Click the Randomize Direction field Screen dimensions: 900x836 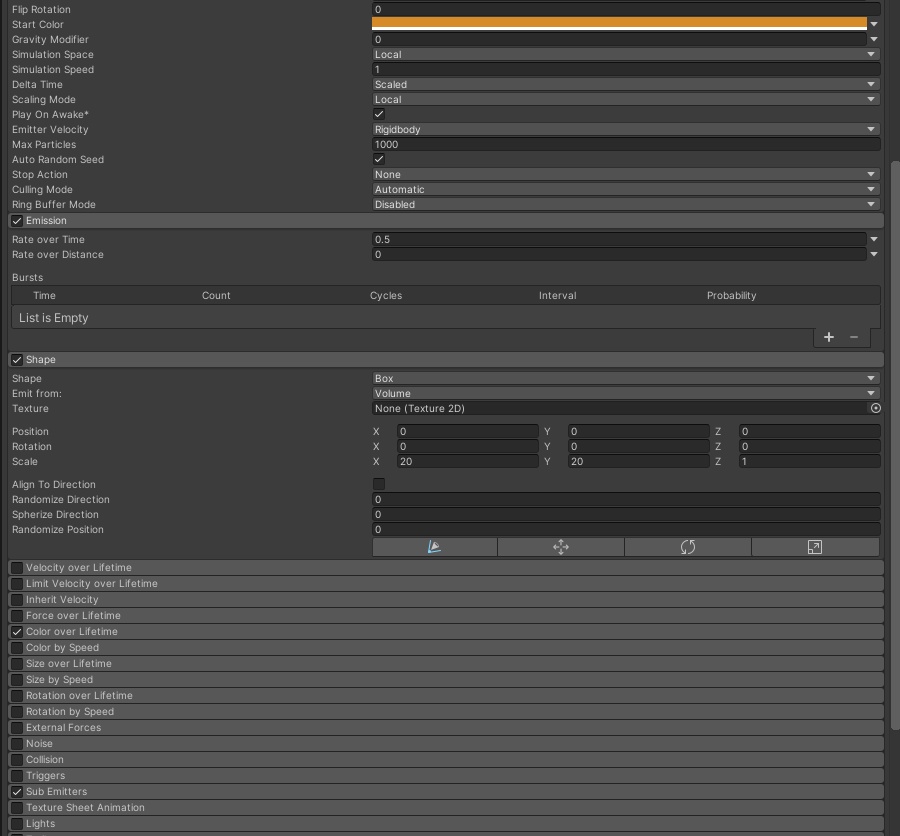click(626, 500)
